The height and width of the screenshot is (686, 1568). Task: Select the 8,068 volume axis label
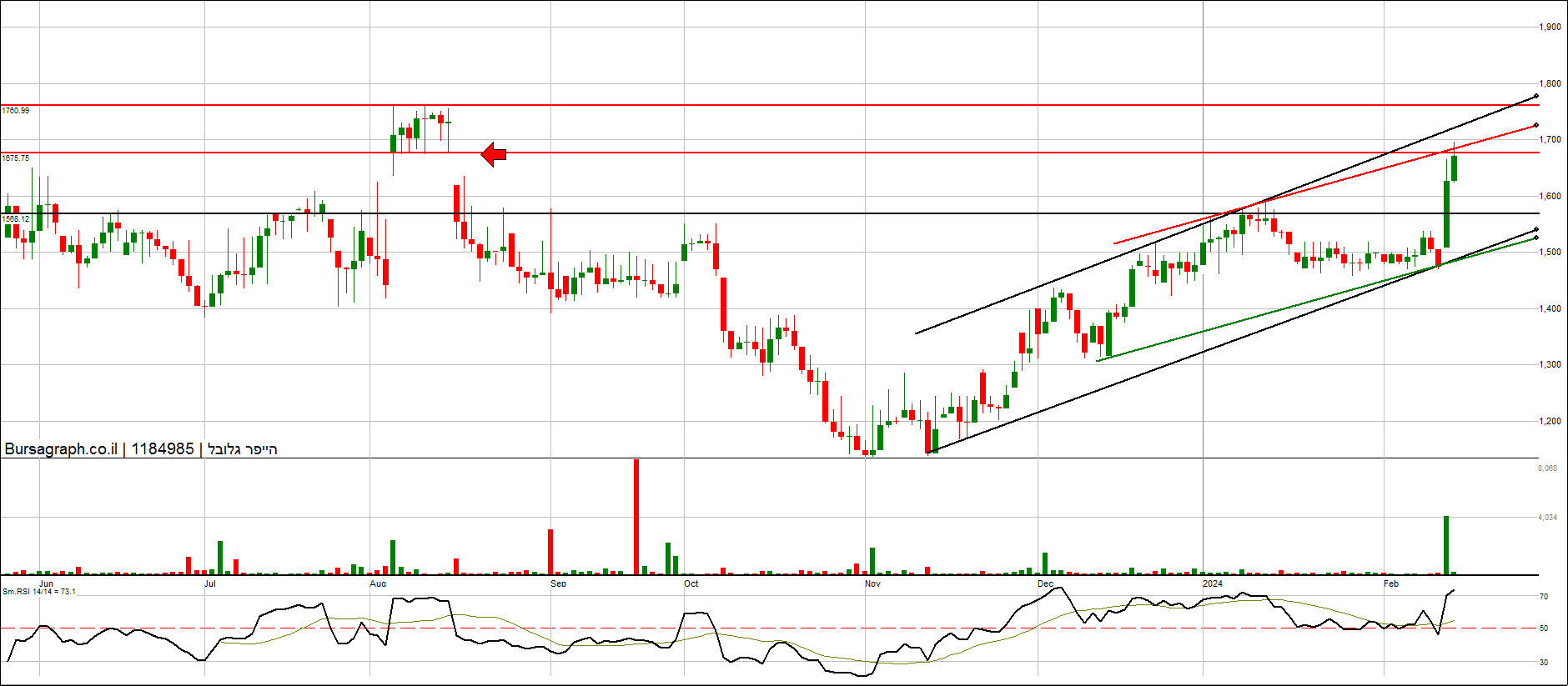[x=1547, y=468]
